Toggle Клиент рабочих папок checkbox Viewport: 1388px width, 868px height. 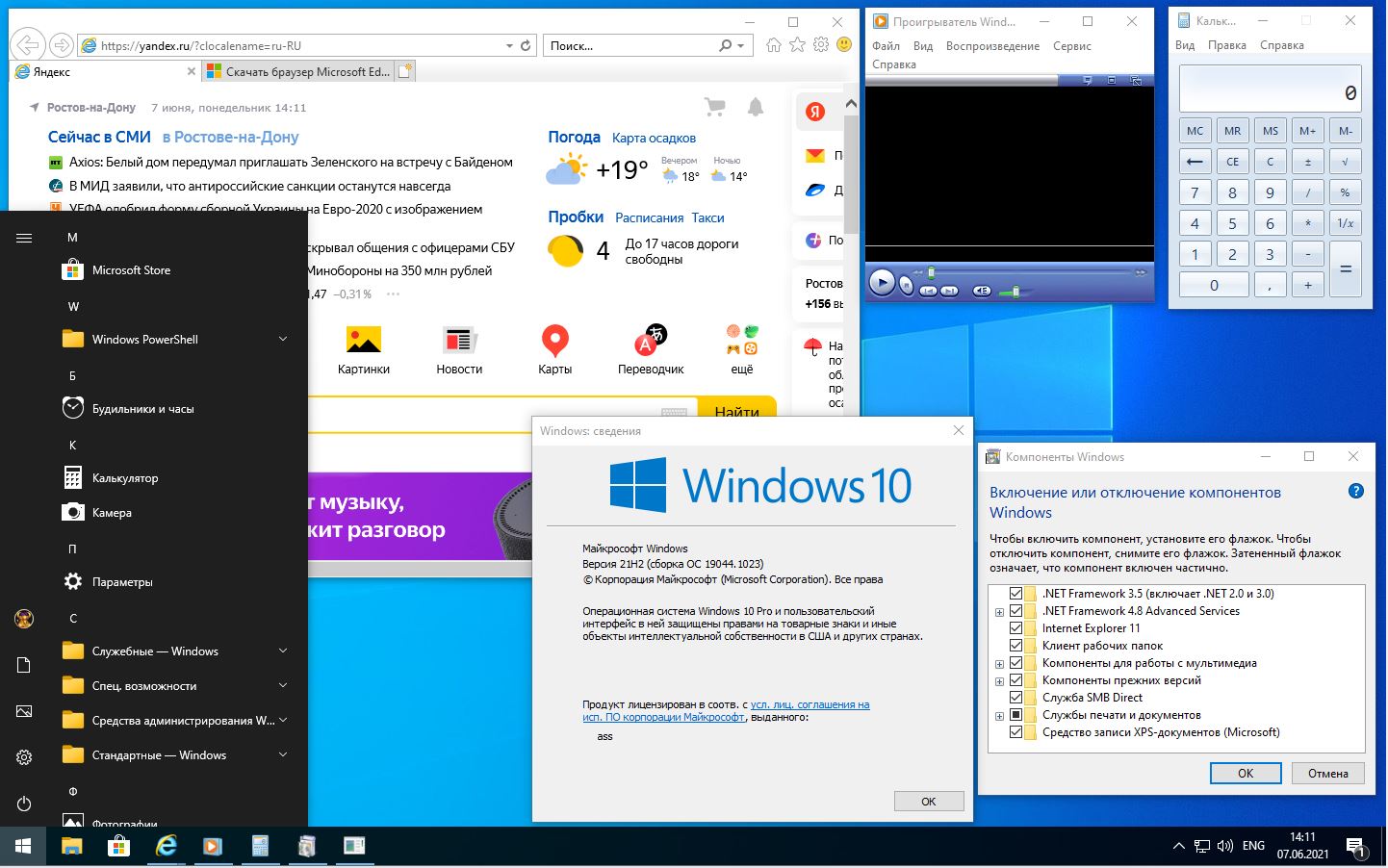tap(1015, 646)
